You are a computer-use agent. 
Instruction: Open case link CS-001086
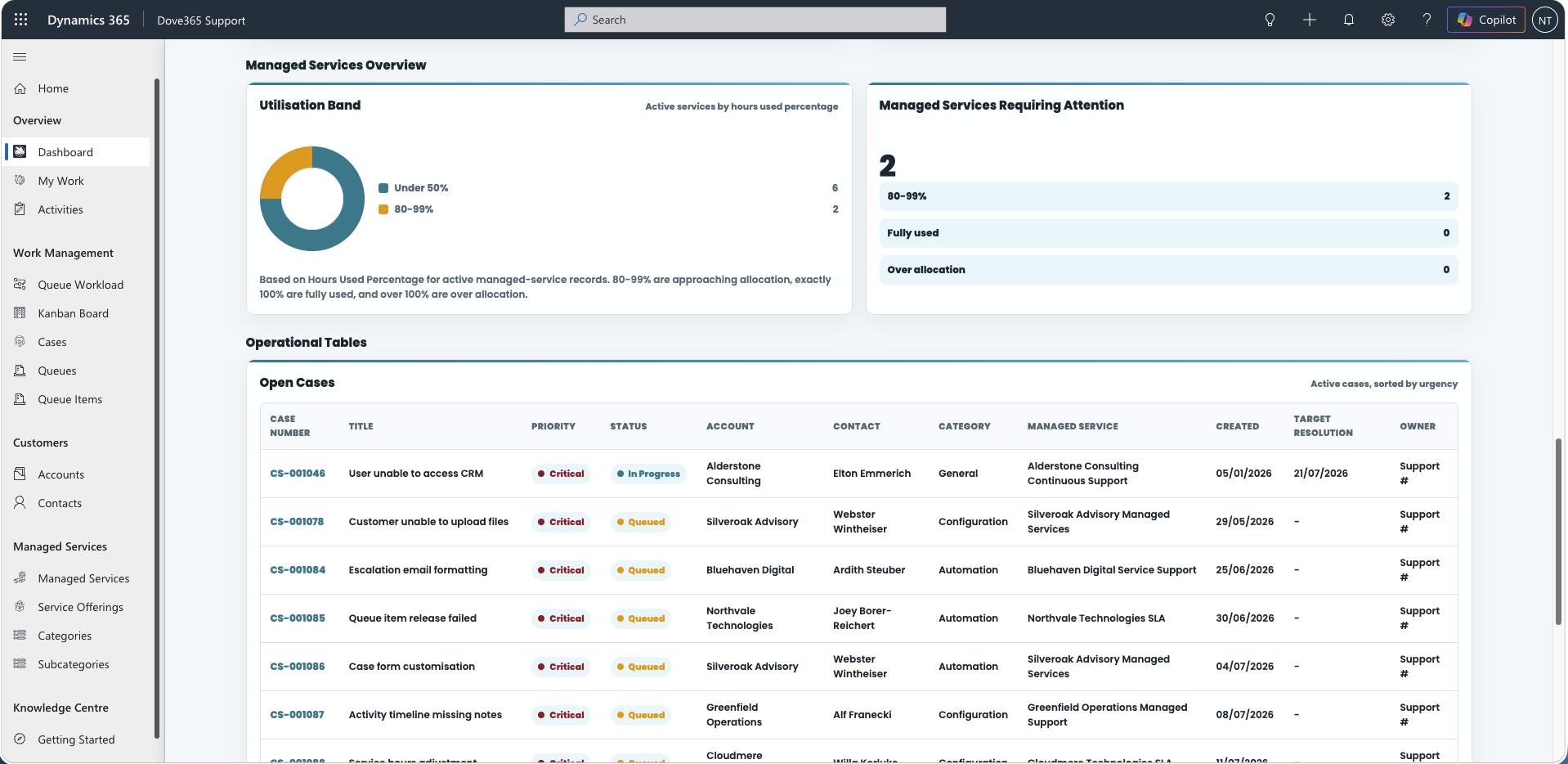[x=298, y=667]
